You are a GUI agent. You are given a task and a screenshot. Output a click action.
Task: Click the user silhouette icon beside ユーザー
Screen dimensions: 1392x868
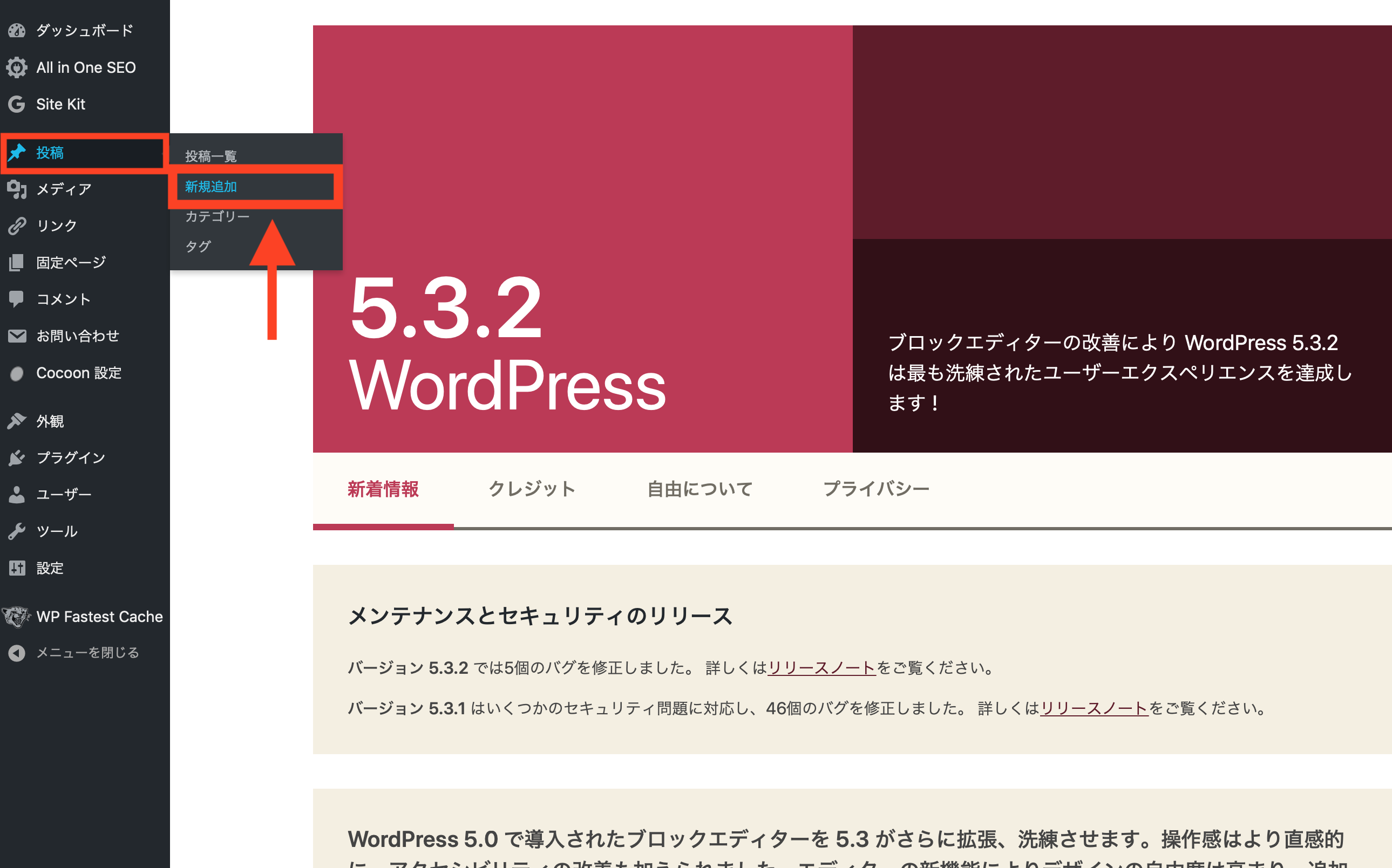coord(17,494)
